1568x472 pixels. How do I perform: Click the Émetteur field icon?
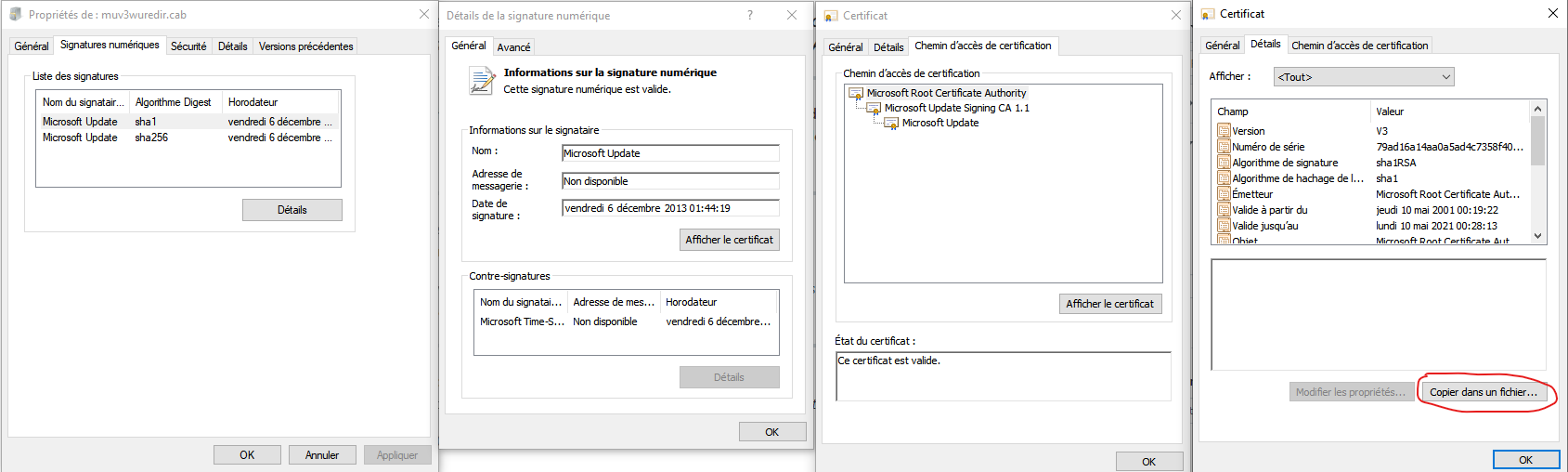click(1224, 194)
